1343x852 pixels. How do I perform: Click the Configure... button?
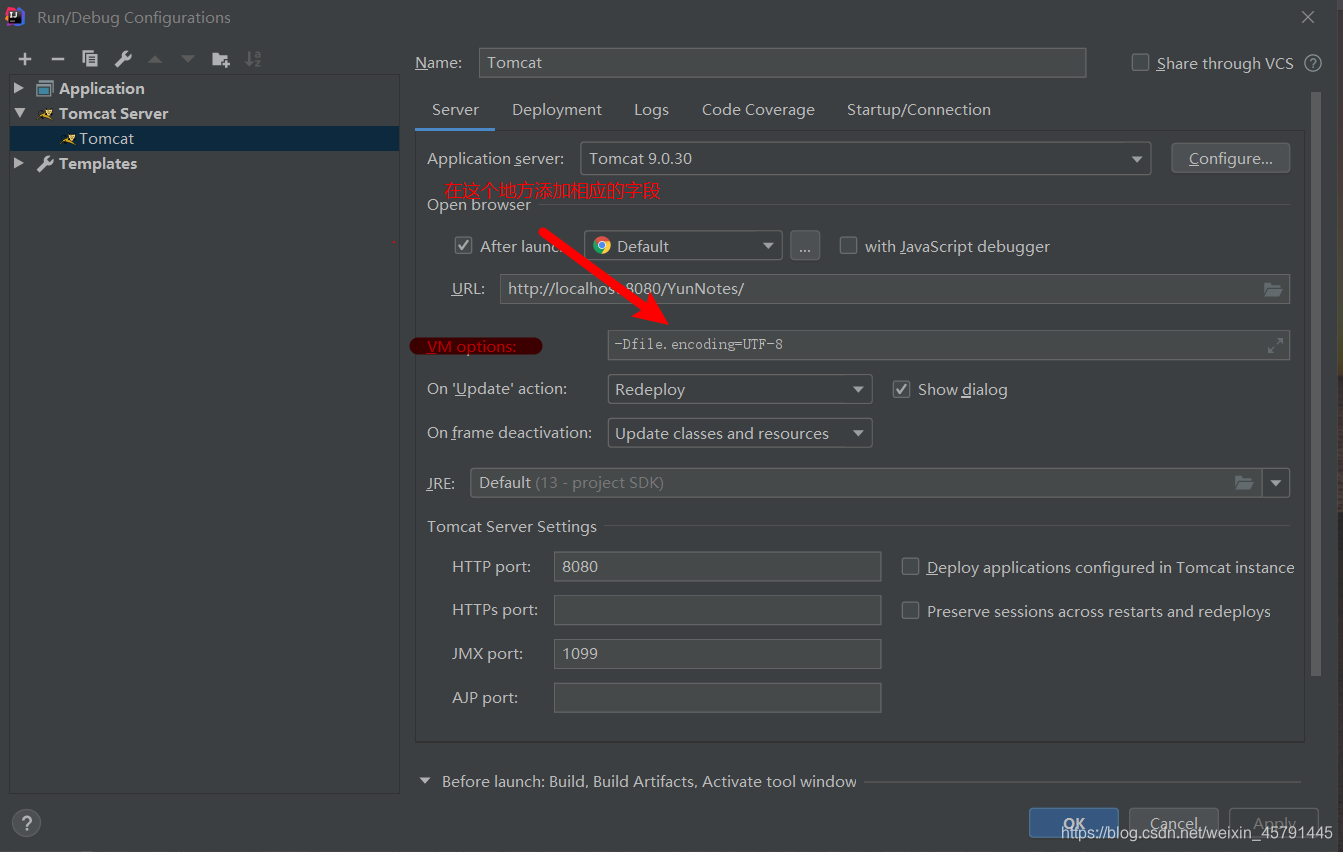[1230, 158]
